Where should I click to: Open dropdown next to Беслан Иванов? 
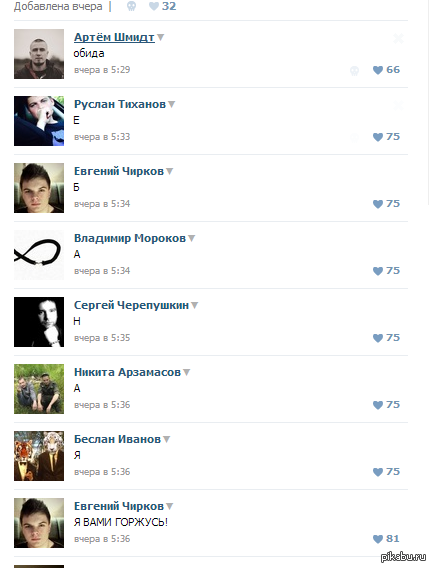pos(166,439)
